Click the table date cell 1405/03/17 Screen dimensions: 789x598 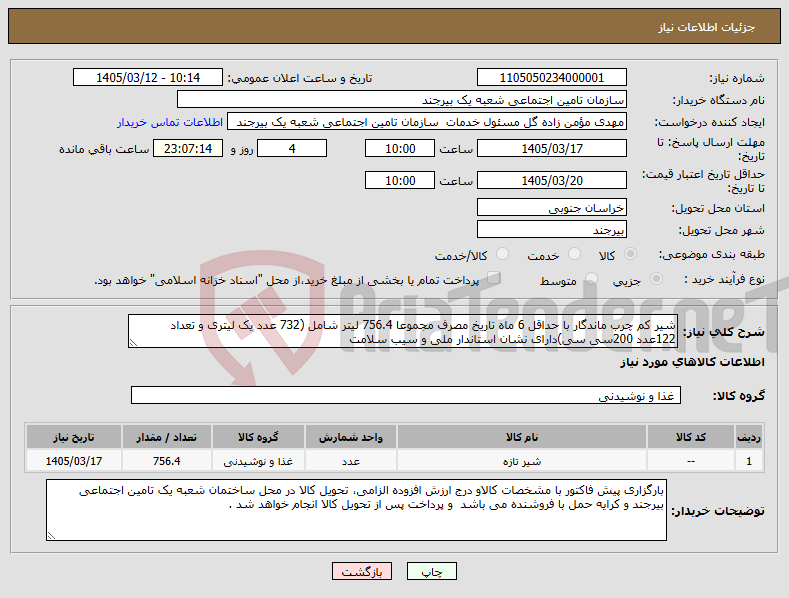point(73,461)
